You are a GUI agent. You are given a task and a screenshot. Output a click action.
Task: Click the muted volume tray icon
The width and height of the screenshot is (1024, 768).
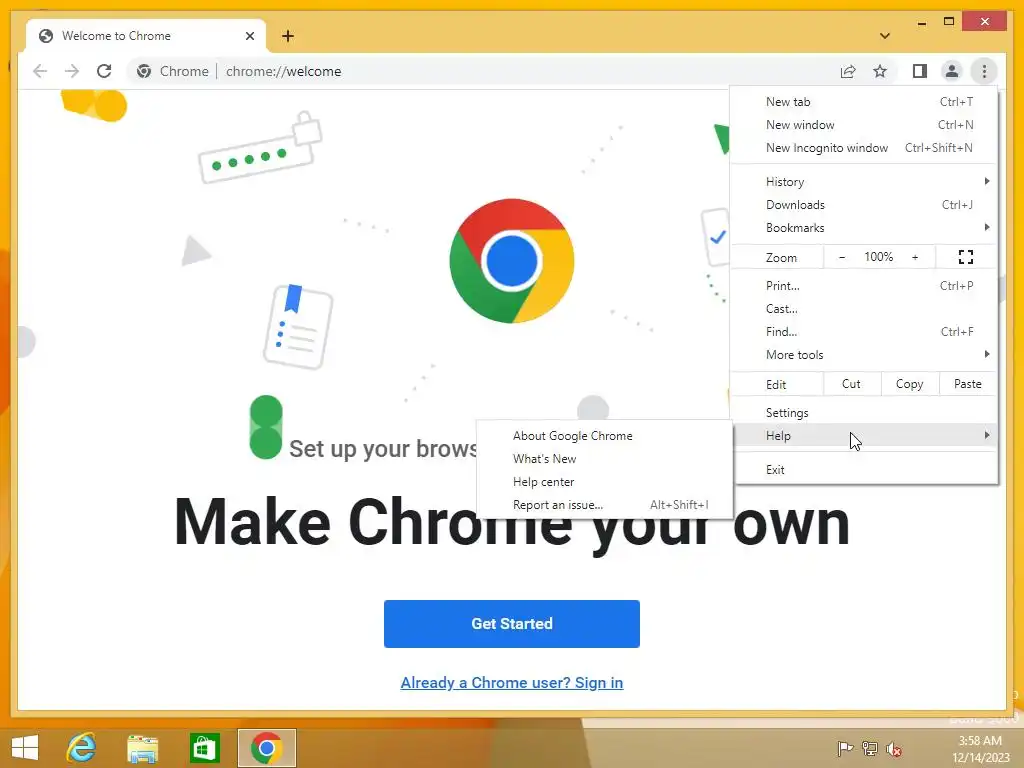point(894,748)
